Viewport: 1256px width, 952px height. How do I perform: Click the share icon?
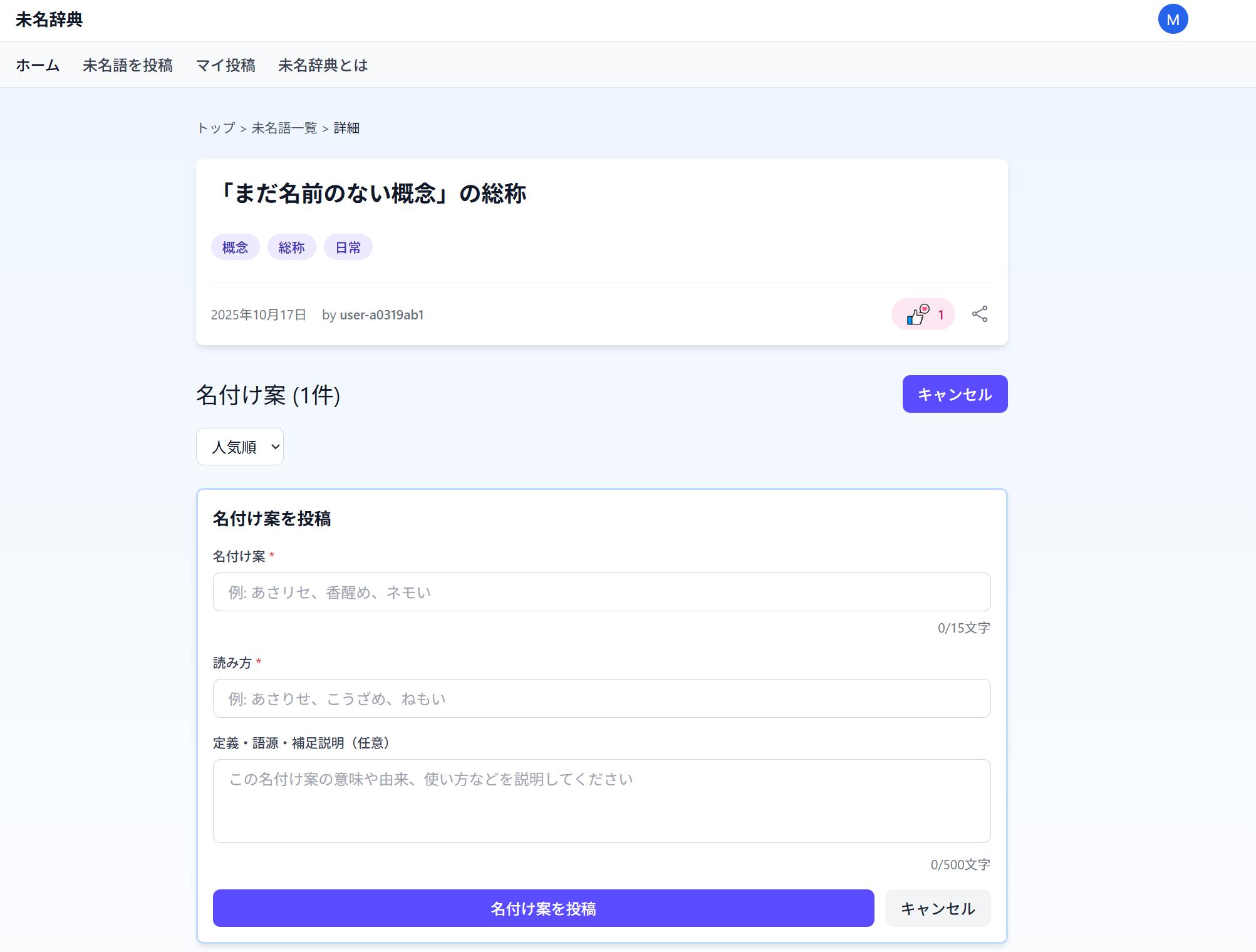(x=980, y=314)
